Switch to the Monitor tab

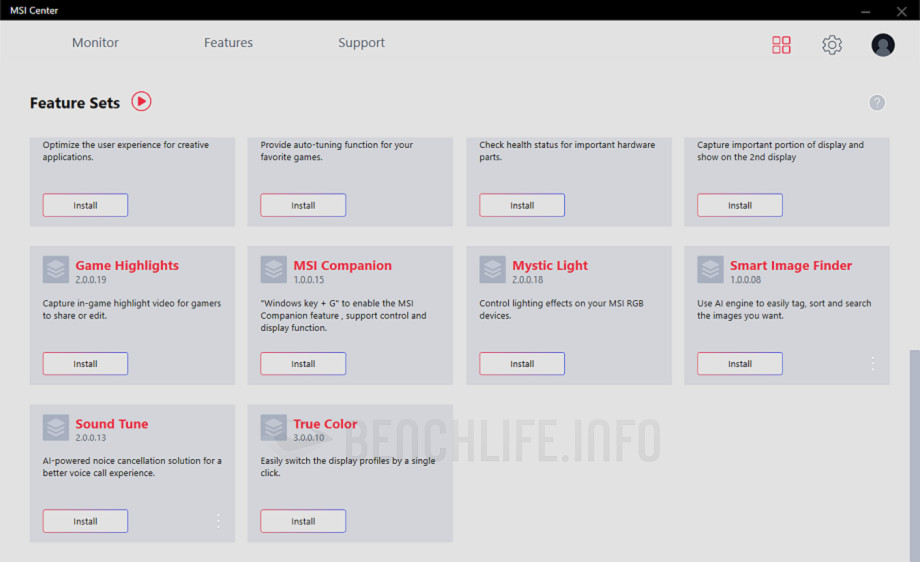point(95,43)
